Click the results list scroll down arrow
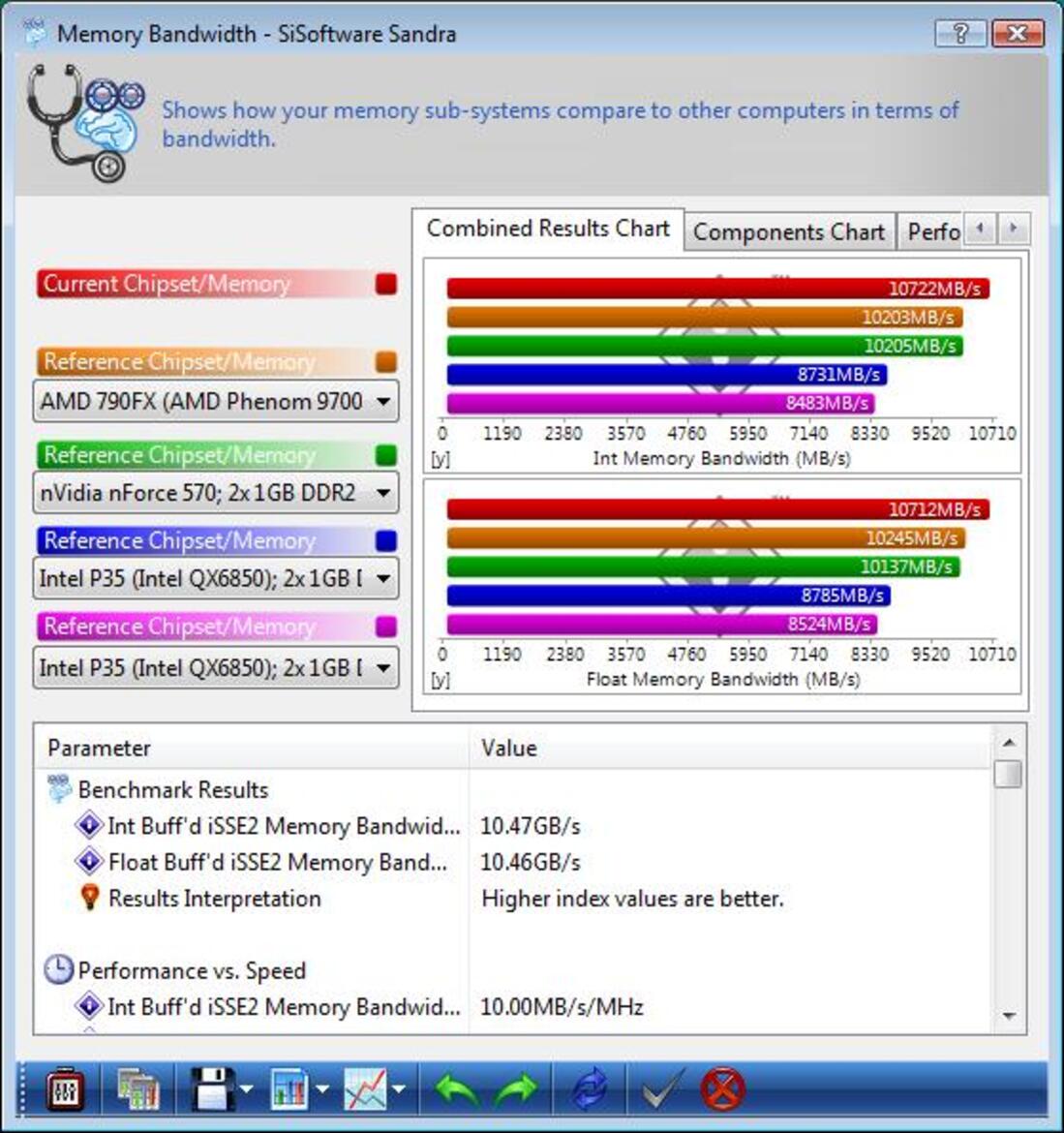 (1009, 1016)
